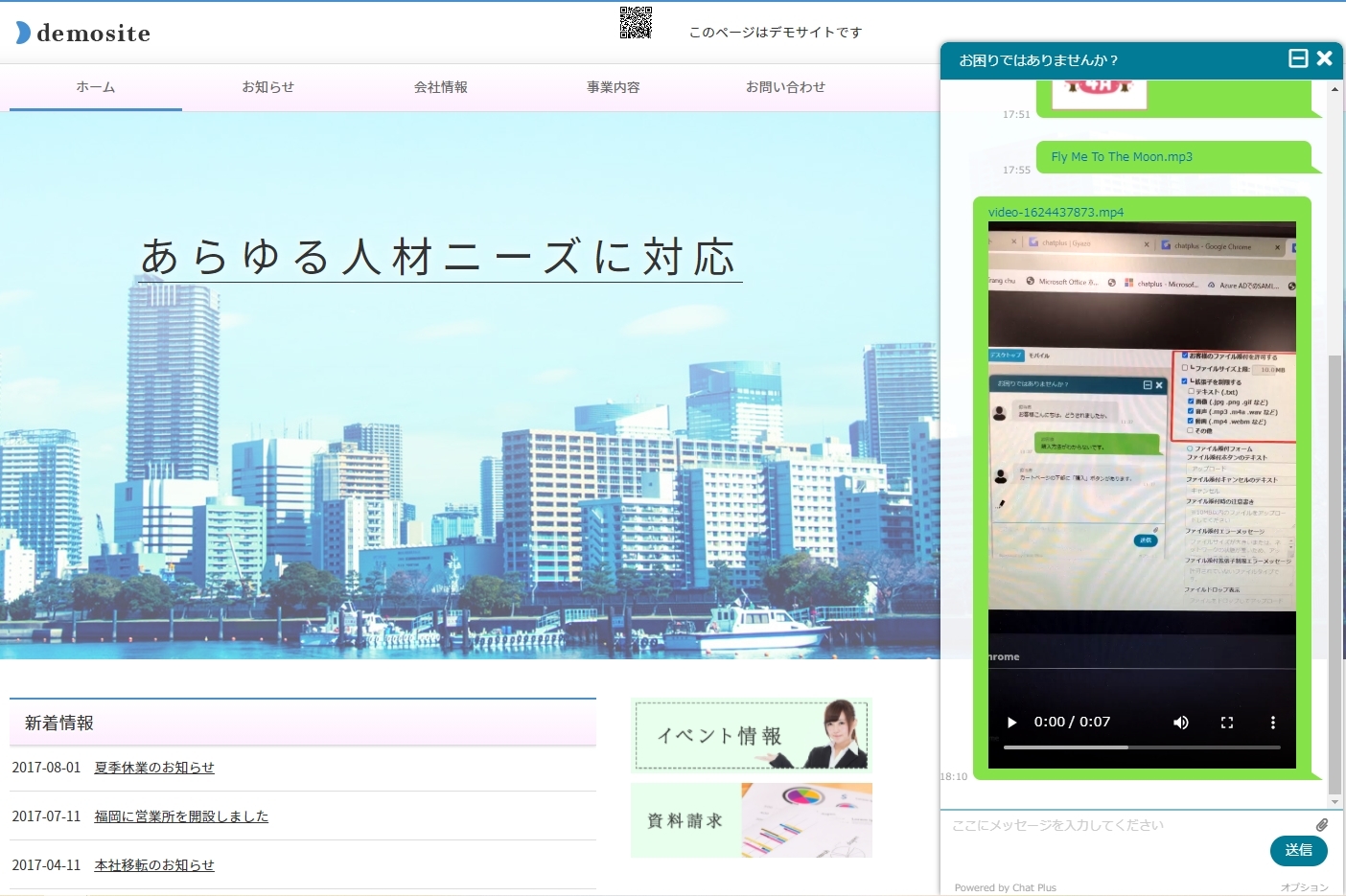Screen dimensions: 1346x896
Task: Open the お知らせ menu item
Action: [268, 87]
